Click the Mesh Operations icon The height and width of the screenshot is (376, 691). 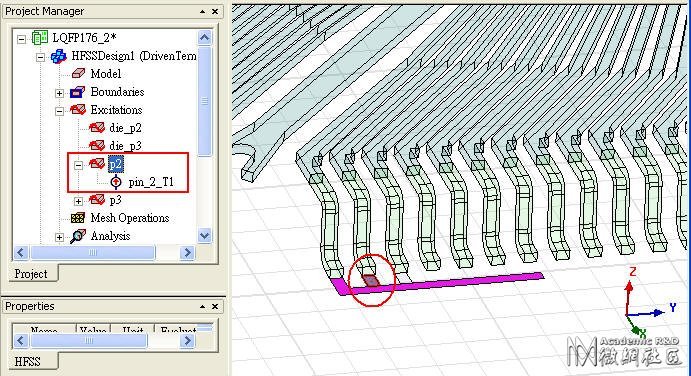[x=78, y=218]
